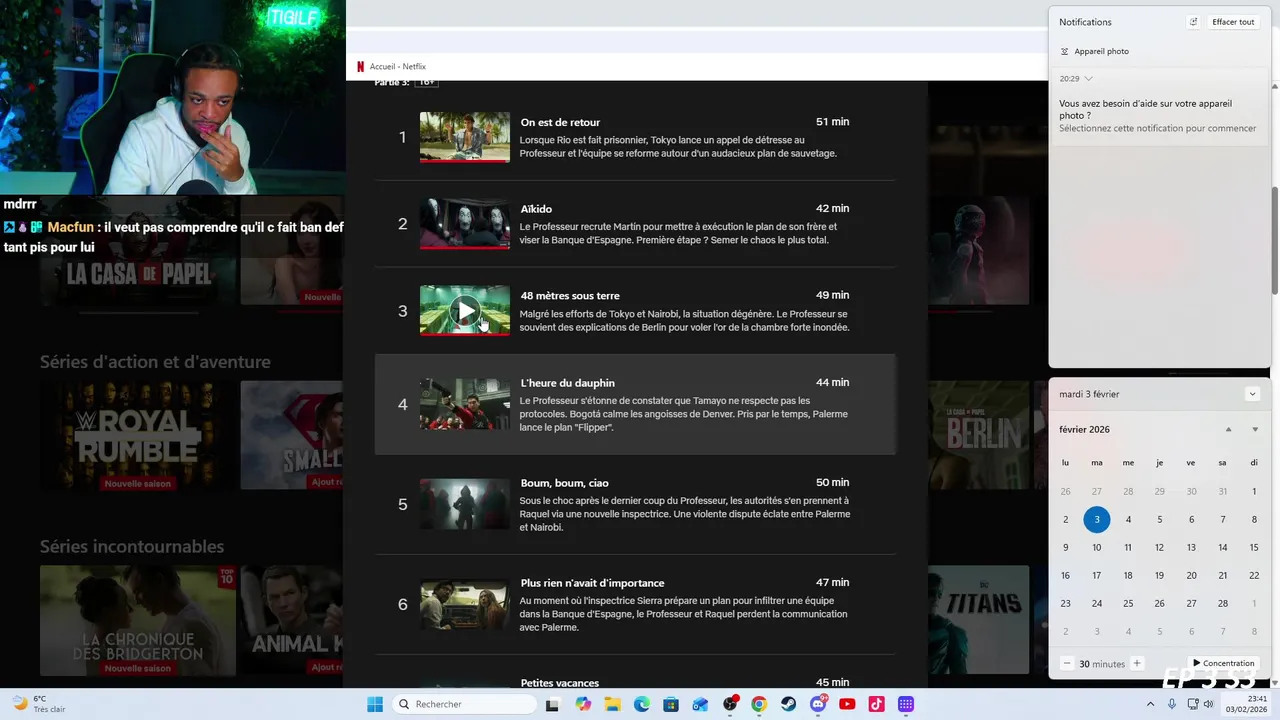
Task: Click the Netflix logo in the tab title
Action: click(x=360, y=67)
